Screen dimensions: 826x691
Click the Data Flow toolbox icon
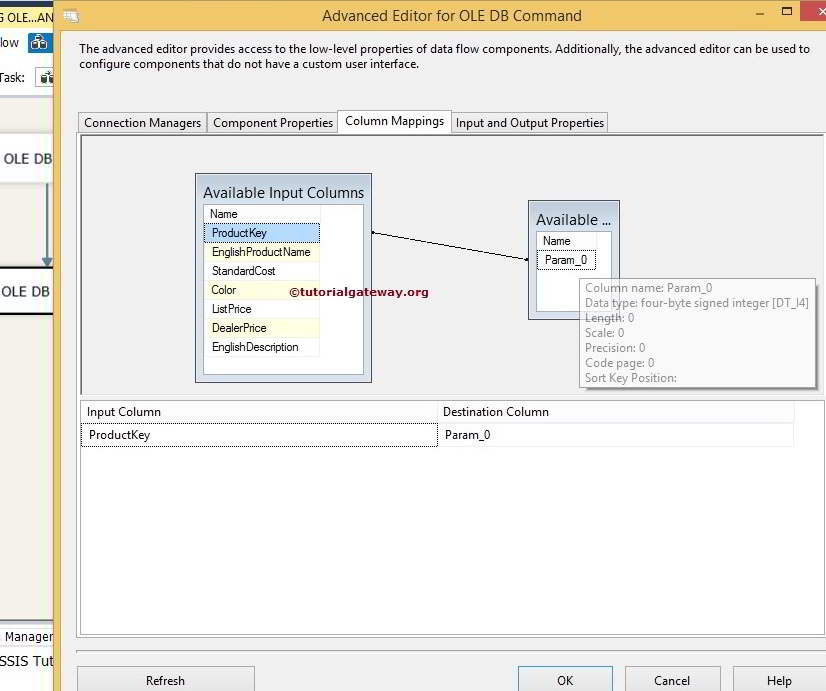(x=39, y=43)
